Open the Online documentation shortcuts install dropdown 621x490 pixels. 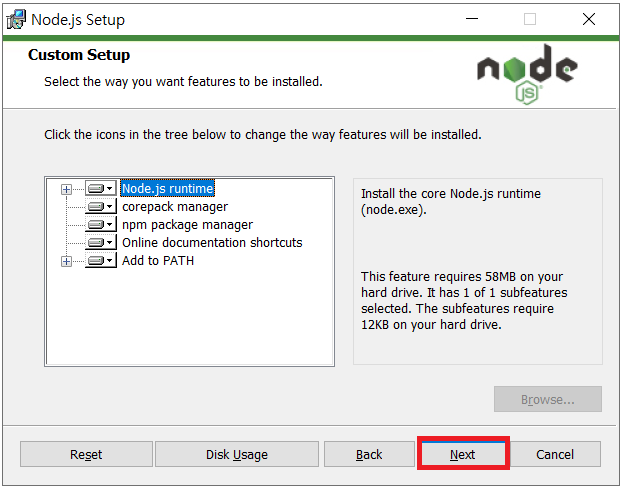click(101, 242)
